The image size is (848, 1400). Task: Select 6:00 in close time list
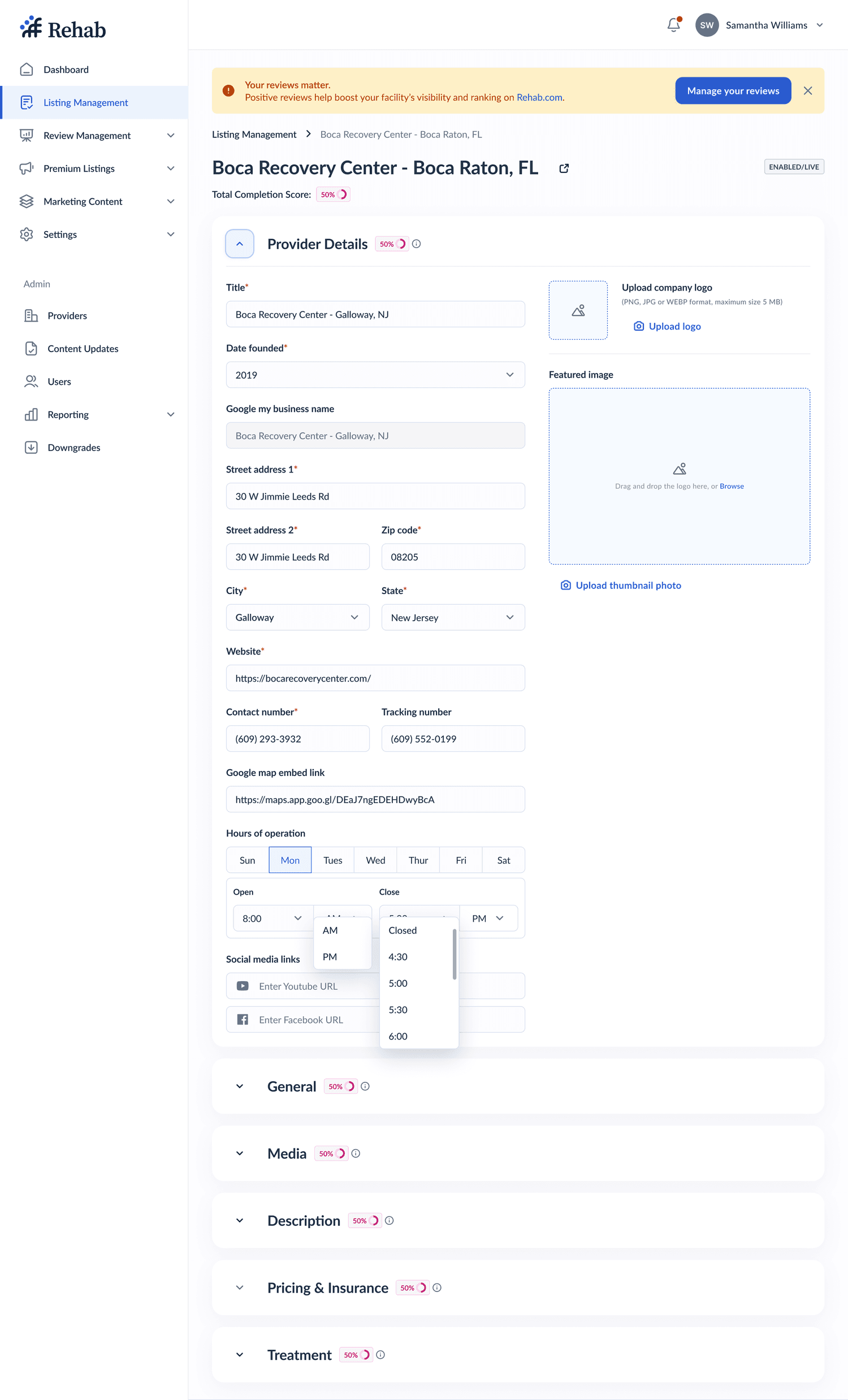[x=417, y=1037]
